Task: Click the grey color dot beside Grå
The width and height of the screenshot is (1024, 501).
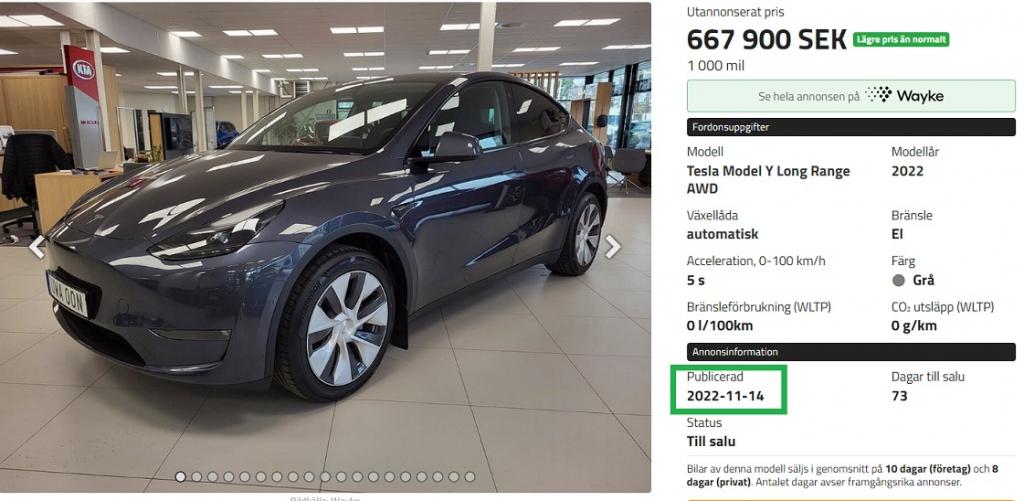Action: [x=899, y=280]
